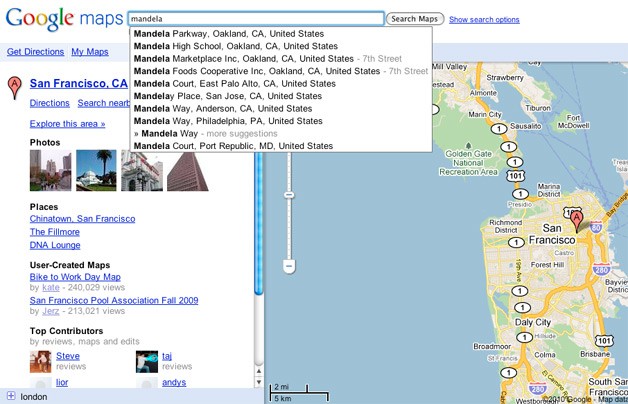Select Mandela Court, Port Republic suggestion

281,146
